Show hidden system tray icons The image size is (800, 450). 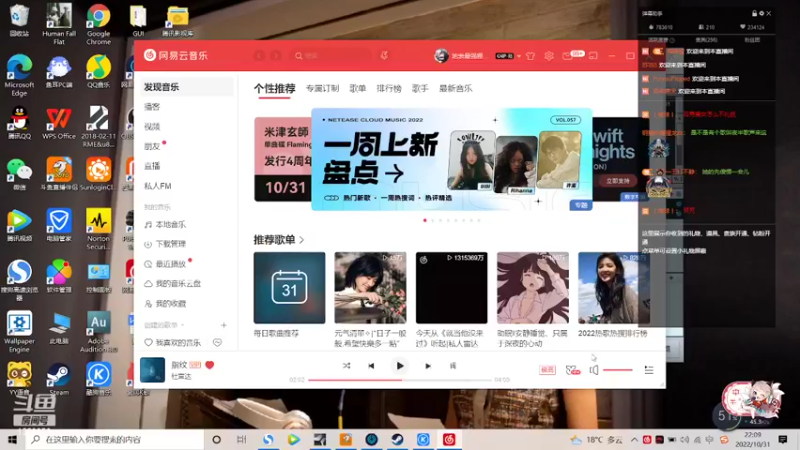tap(634, 439)
